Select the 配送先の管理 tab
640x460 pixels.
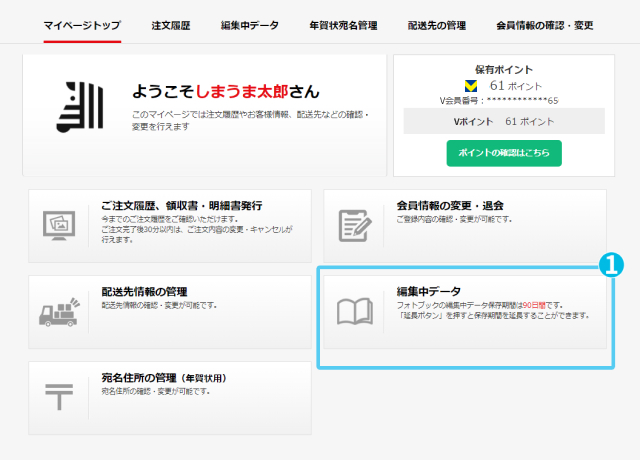[437, 25]
